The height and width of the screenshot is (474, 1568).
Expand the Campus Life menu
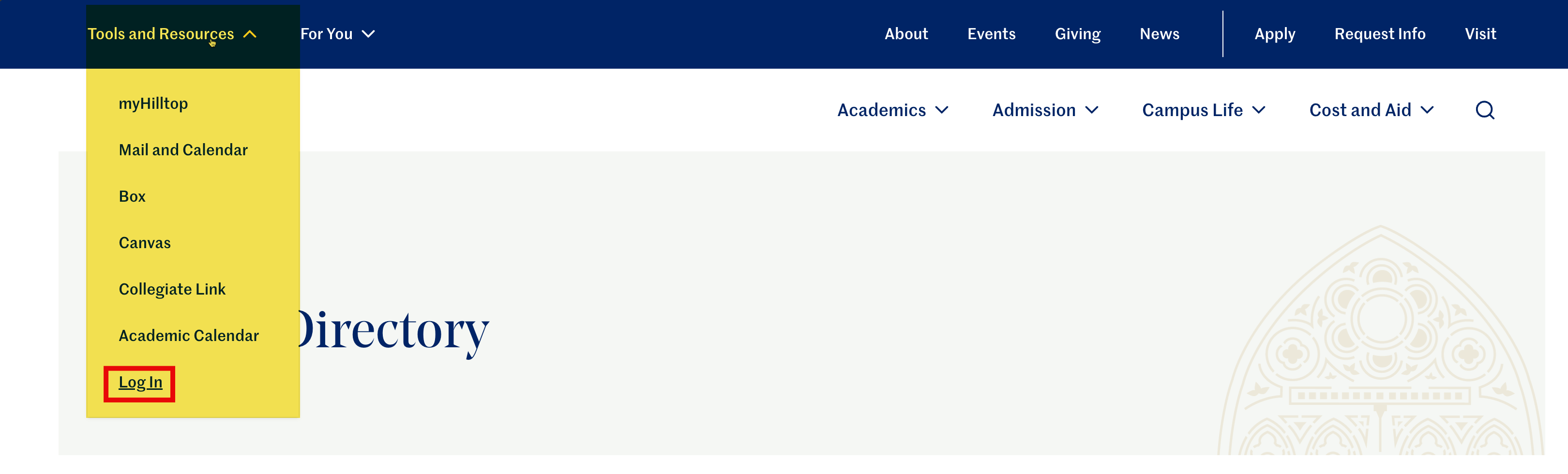click(1203, 110)
